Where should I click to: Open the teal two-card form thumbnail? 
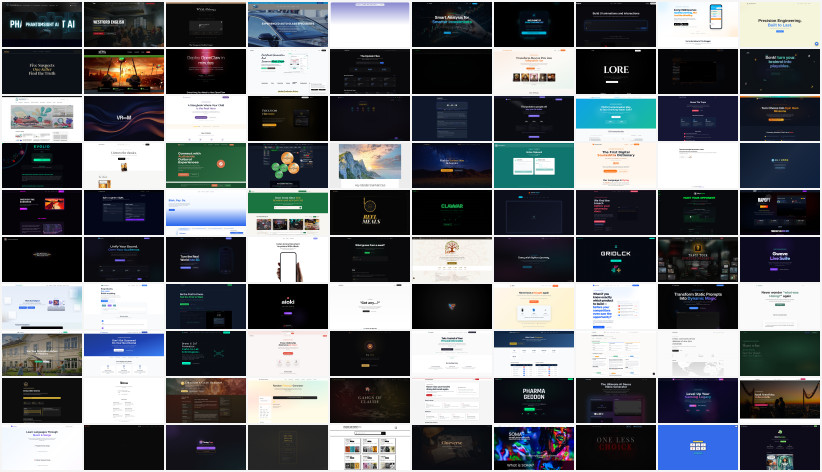click(534, 166)
